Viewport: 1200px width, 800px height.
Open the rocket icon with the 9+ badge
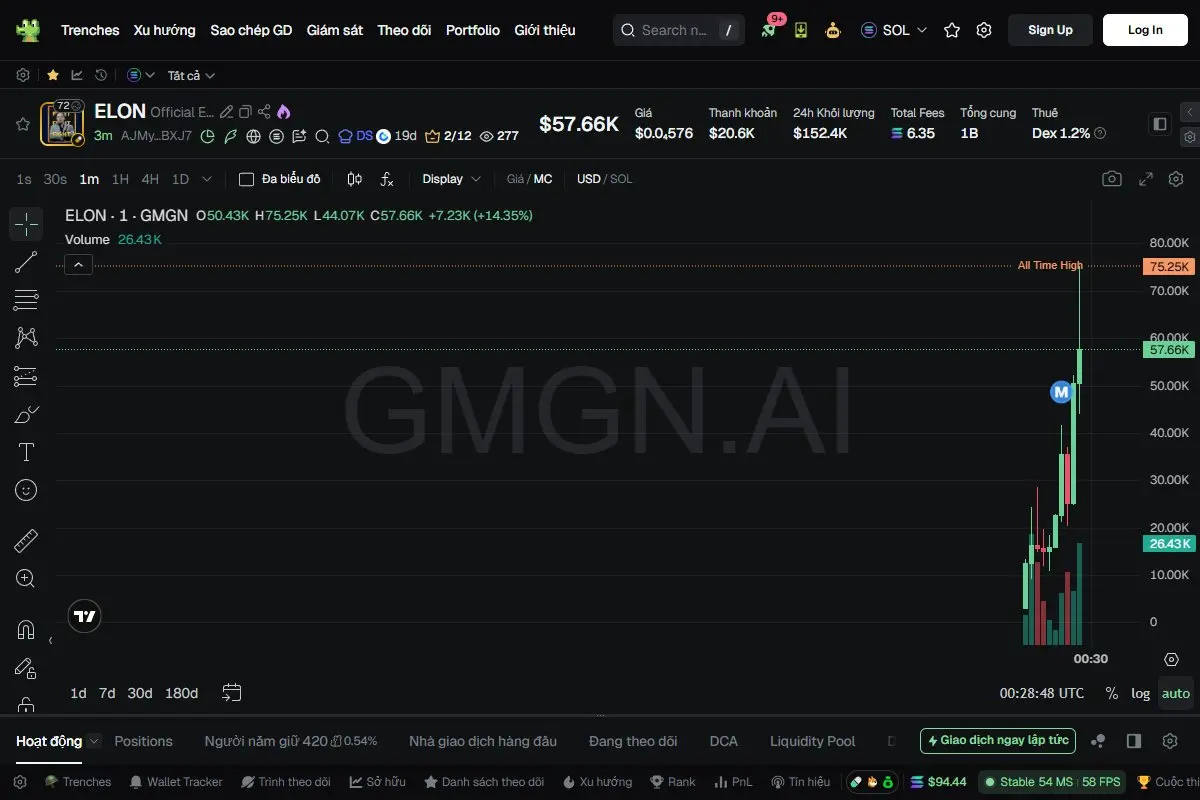769,29
